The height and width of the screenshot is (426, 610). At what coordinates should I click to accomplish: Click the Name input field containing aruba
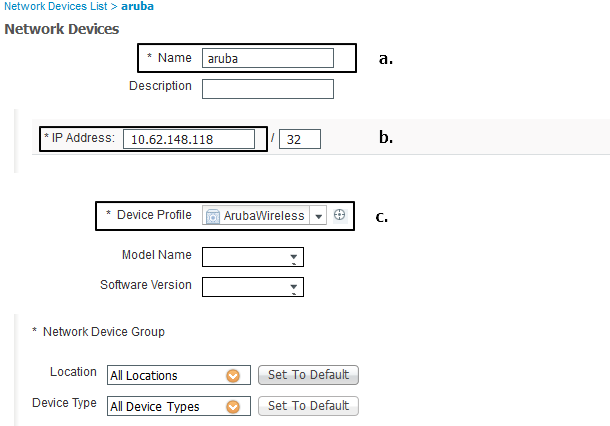(x=268, y=58)
